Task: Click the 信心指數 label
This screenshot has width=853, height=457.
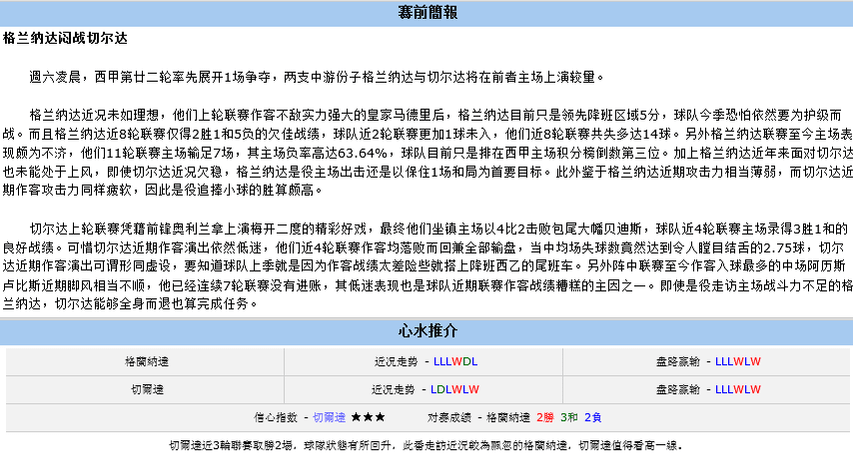Action: click(276, 417)
